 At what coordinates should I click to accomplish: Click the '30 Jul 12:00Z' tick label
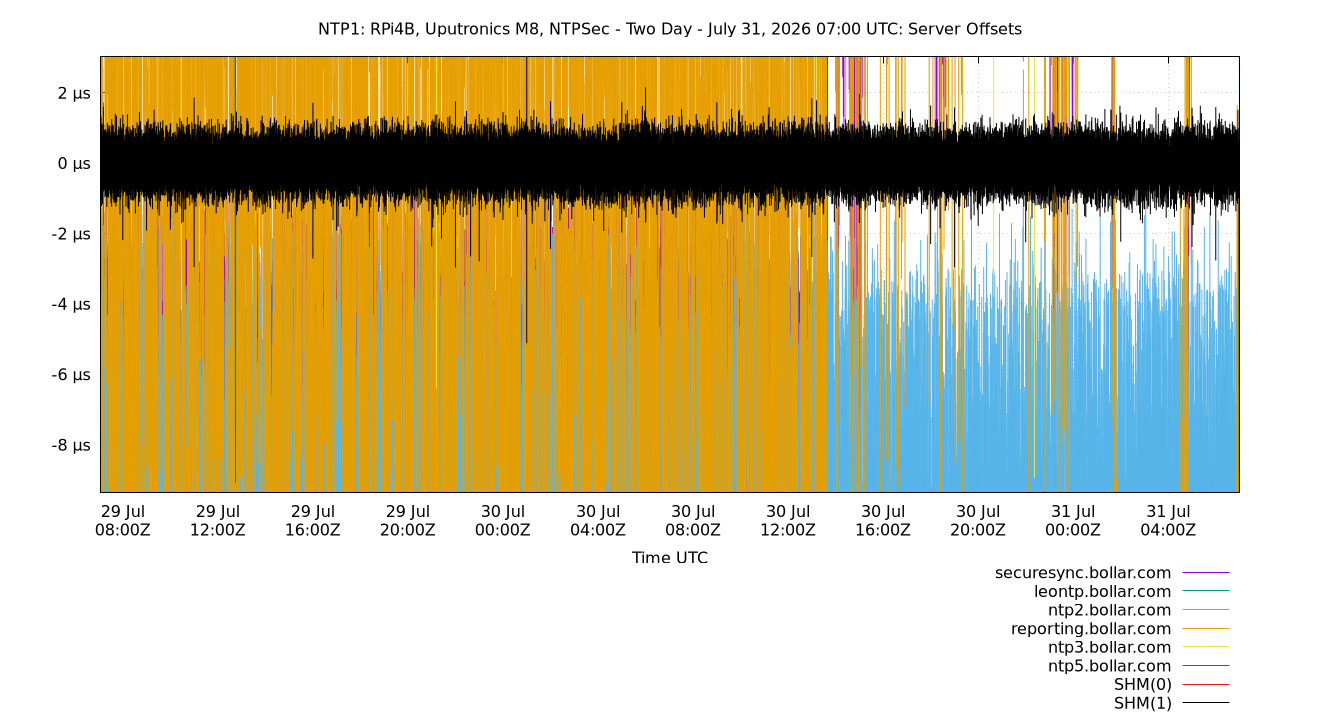pos(788,521)
